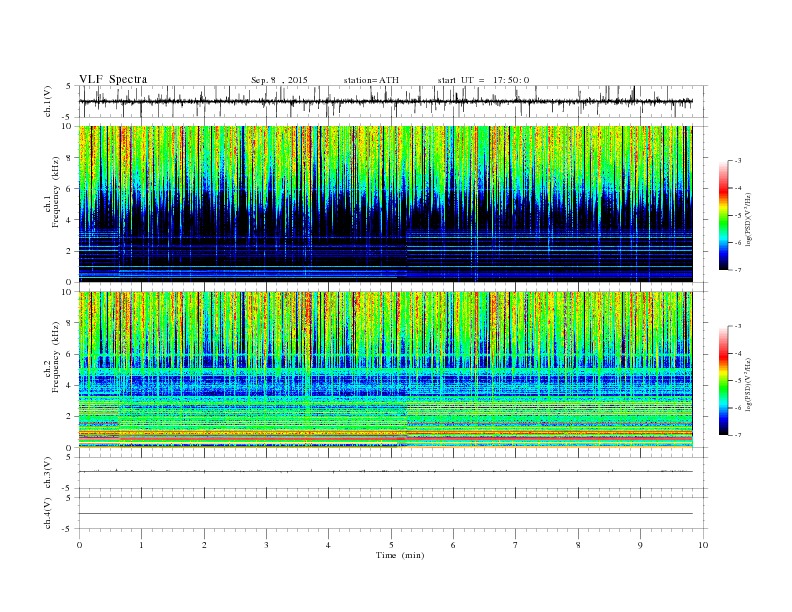Image resolution: width=792 pixels, height=612 pixels.
Task: Click the ch.4 flat waveform panel
Action: tap(393, 513)
